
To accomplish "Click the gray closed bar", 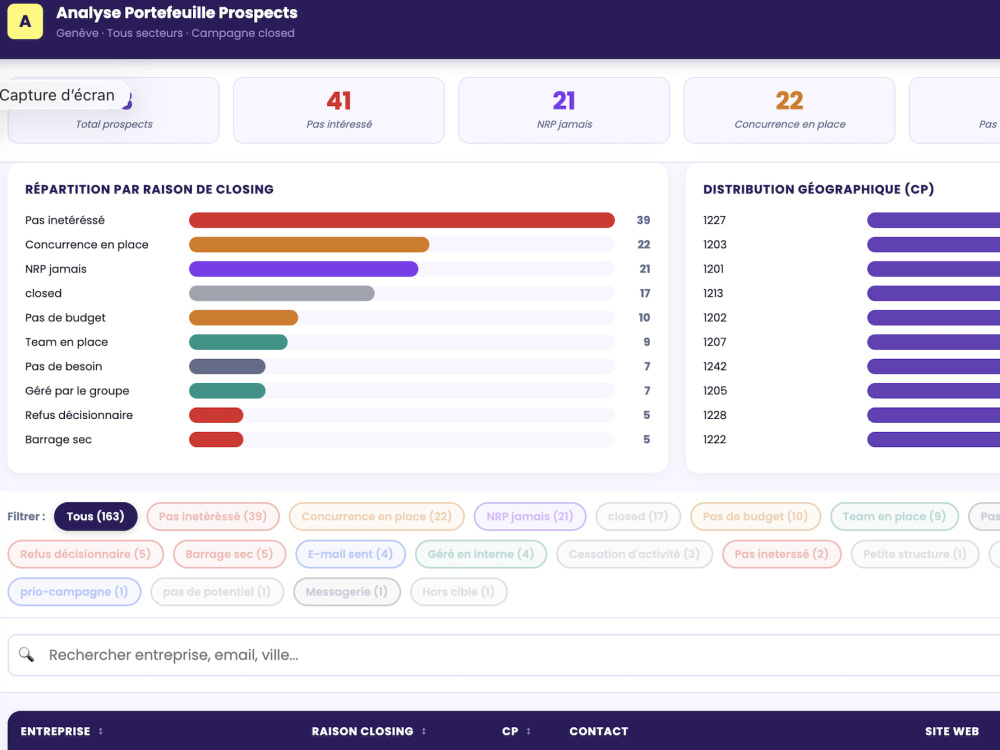I will tap(282, 293).
